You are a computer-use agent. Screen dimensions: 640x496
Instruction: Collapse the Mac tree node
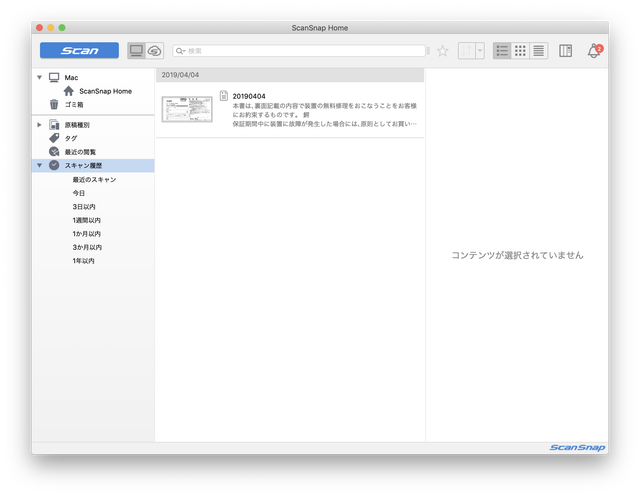click(x=40, y=77)
